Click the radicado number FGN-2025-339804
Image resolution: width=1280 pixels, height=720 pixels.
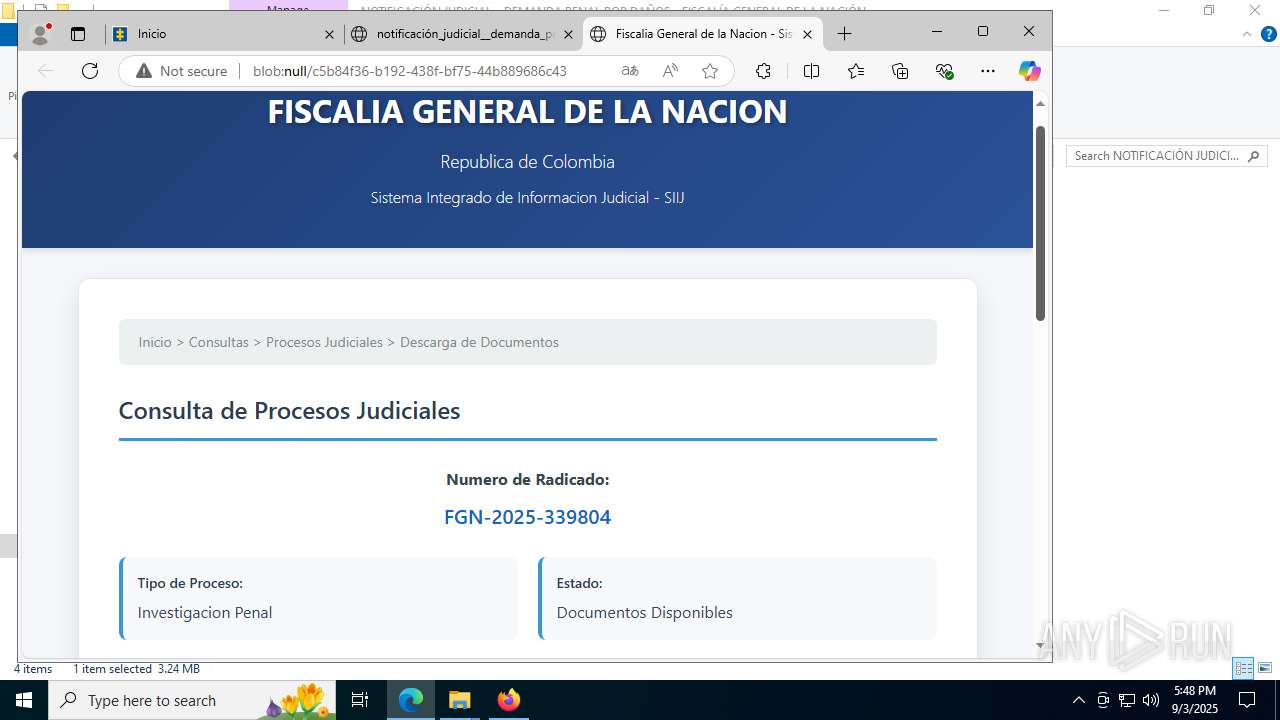coord(527,517)
